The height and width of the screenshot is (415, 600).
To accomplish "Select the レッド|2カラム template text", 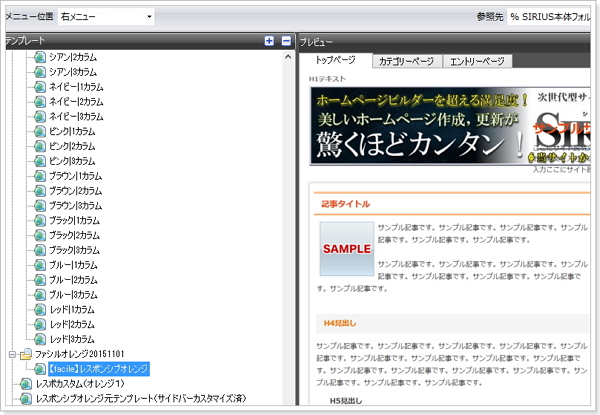I will [x=72, y=325].
